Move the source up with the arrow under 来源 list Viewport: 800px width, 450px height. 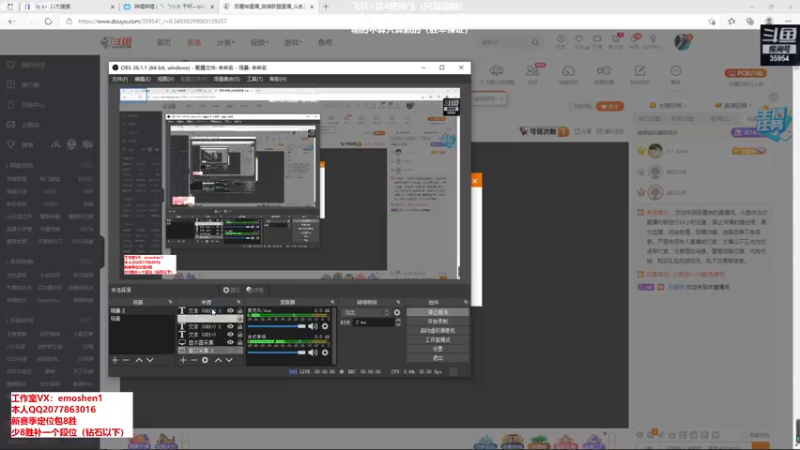click(218, 360)
